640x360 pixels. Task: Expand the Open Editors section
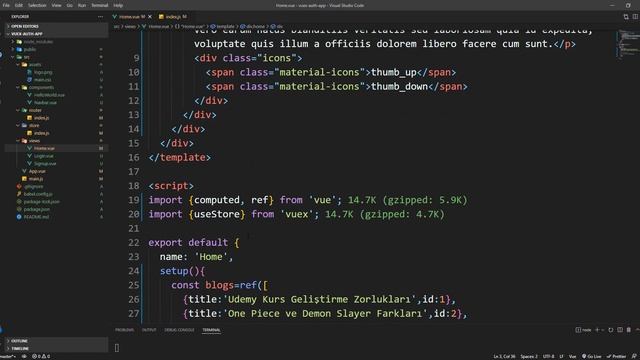pyautogui.click(x=57, y=26)
